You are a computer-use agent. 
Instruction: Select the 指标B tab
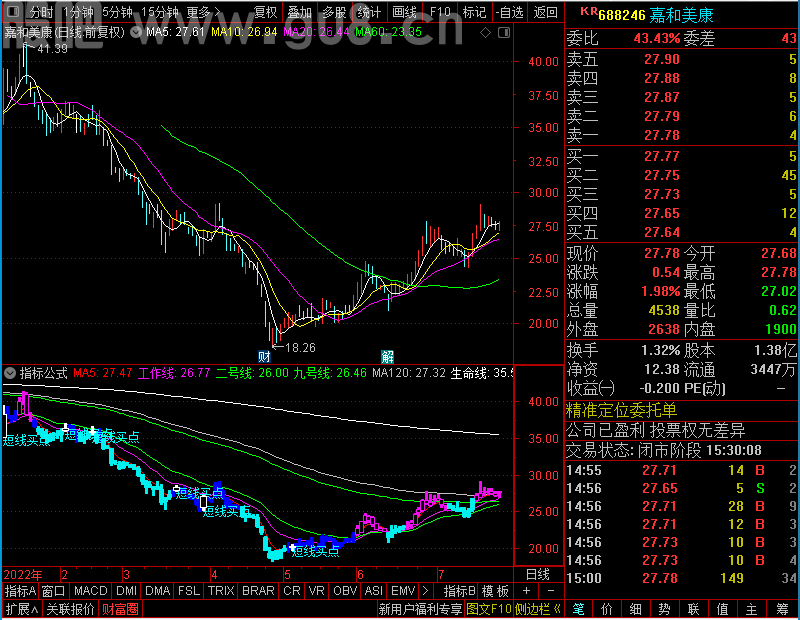click(x=460, y=591)
